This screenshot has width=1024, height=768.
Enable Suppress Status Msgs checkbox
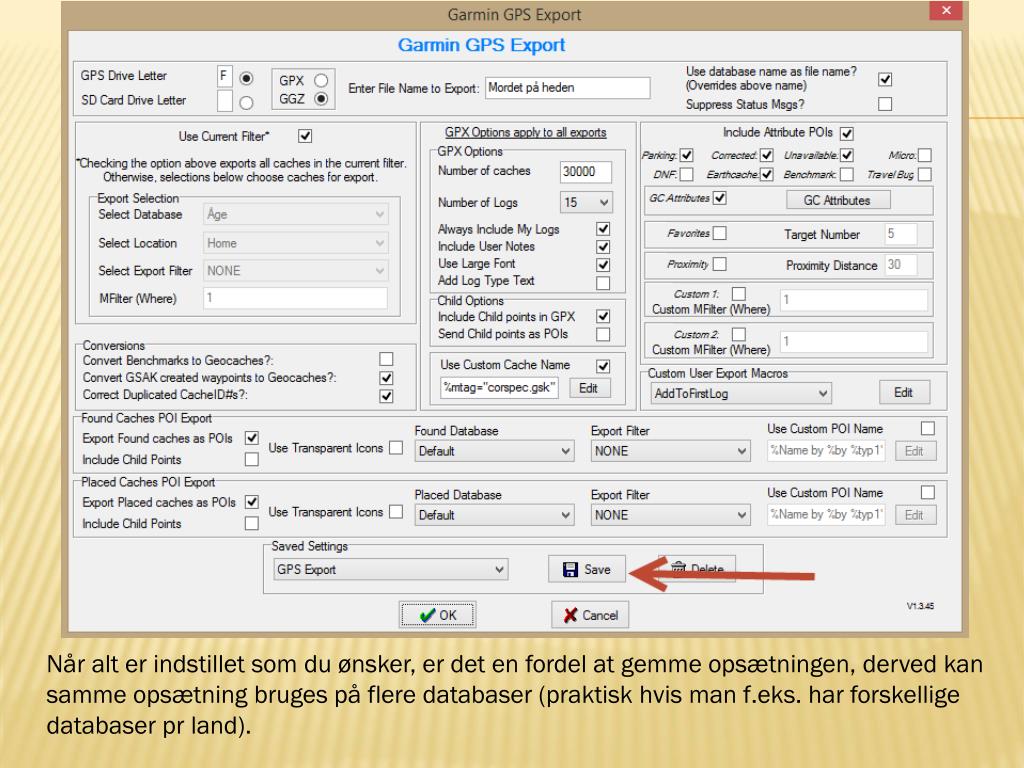pyautogui.click(x=885, y=104)
